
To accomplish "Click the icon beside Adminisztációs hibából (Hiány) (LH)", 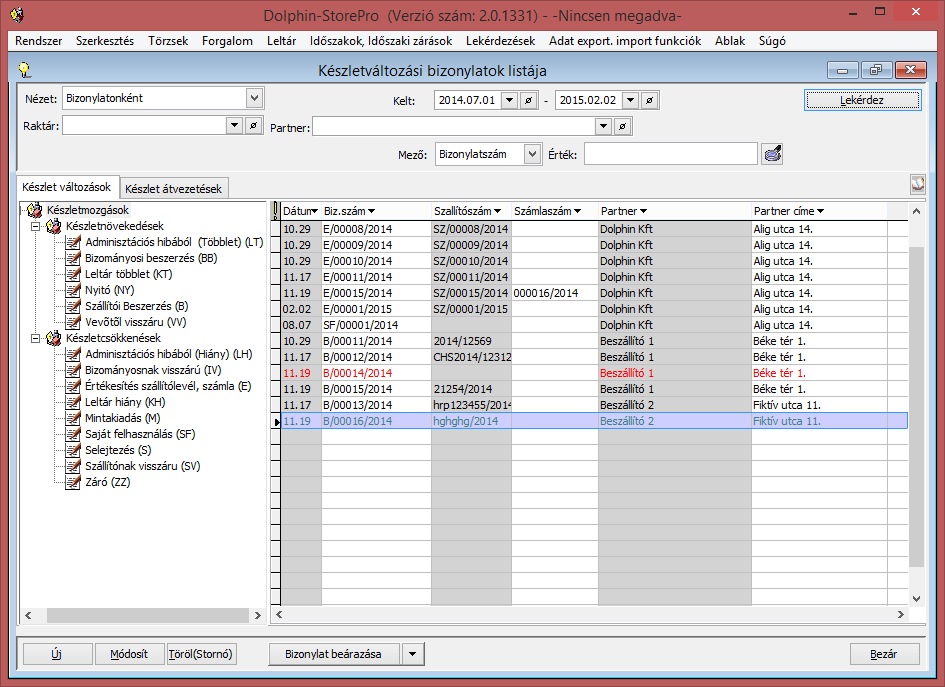I will (x=73, y=354).
